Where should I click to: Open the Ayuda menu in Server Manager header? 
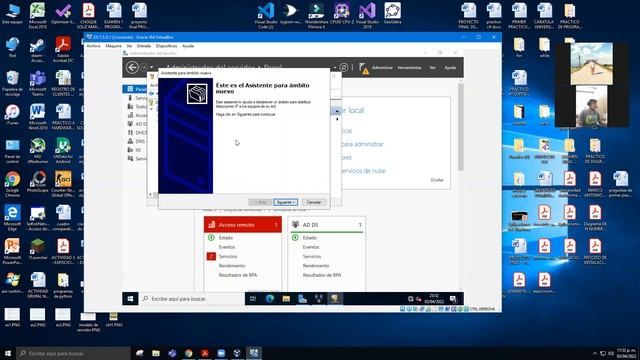pos(450,68)
